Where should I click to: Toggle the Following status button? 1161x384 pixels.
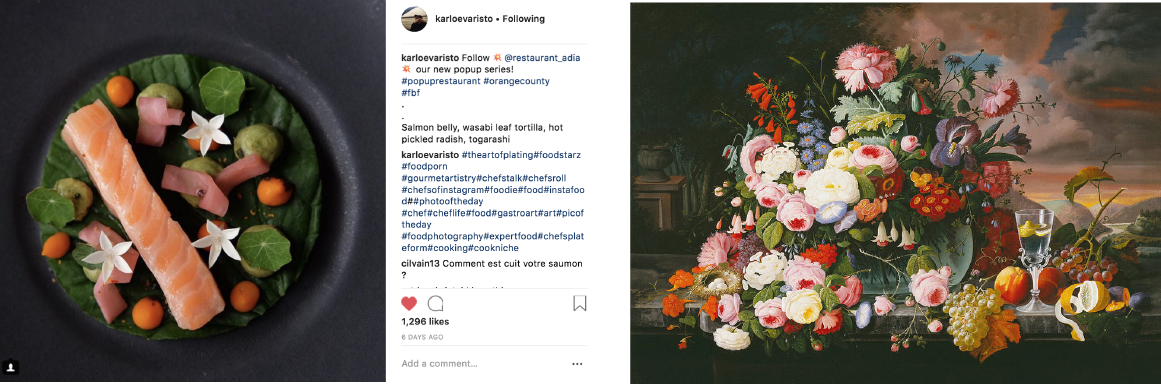[x=523, y=18]
